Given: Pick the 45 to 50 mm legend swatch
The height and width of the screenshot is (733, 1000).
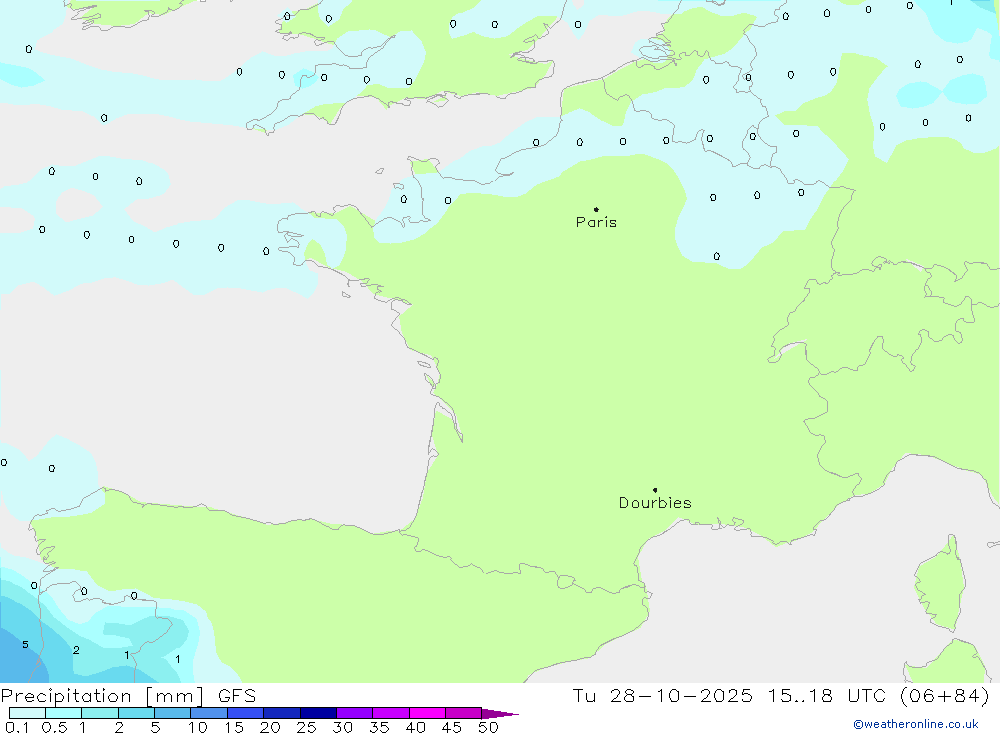Looking at the screenshot, I should 464,713.
